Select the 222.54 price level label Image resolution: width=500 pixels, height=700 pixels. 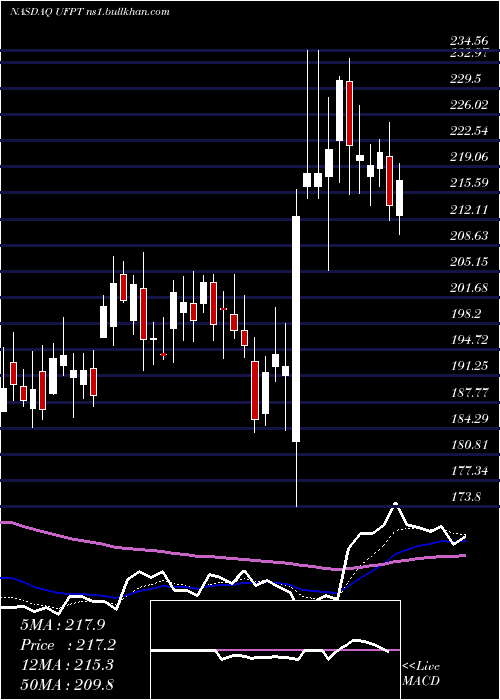tap(470, 131)
